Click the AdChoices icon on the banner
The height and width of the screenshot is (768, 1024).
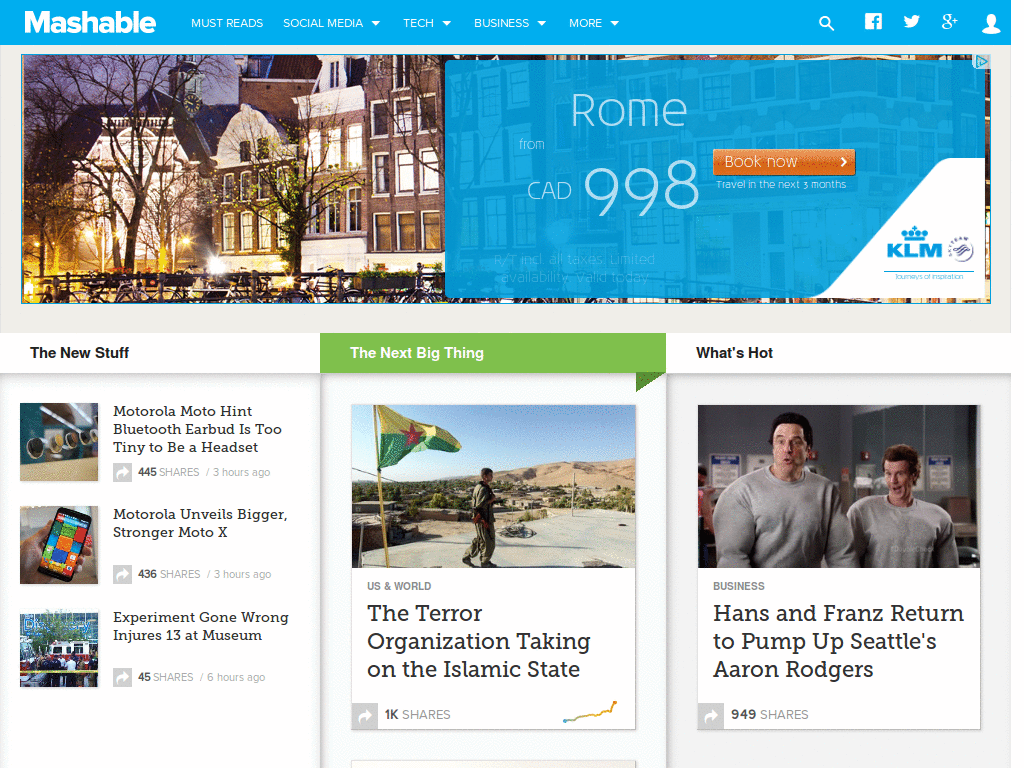pos(982,61)
